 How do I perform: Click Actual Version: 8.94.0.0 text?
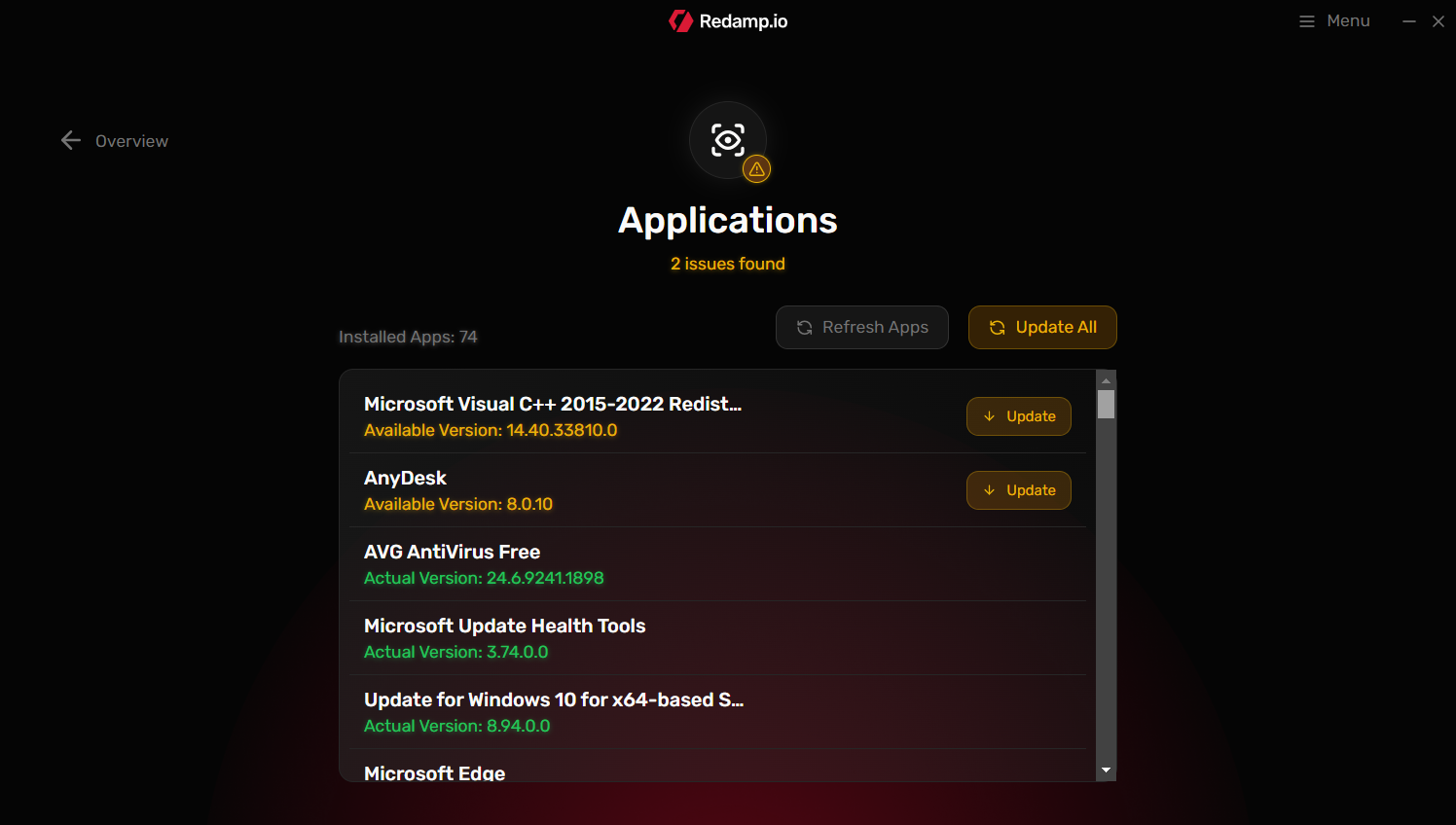click(x=457, y=726)
